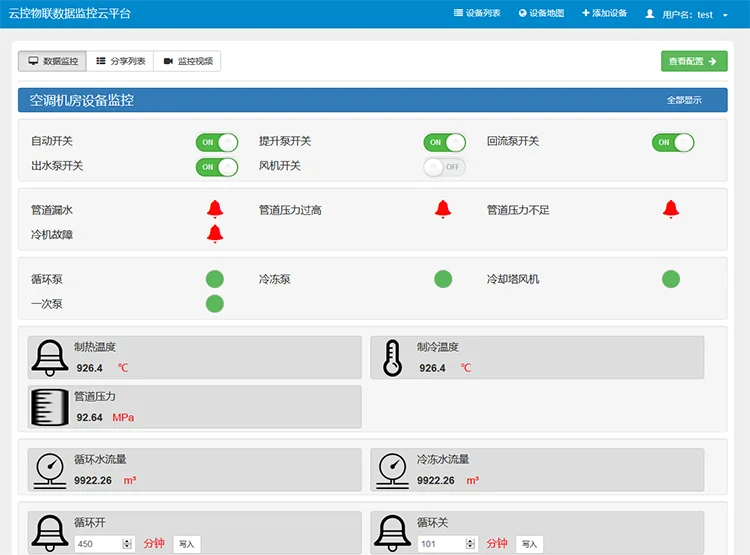Viewport: 750px width, 555px height.
Task: Switch to the 分享列表 tab
Action: (x=120, y=61)
